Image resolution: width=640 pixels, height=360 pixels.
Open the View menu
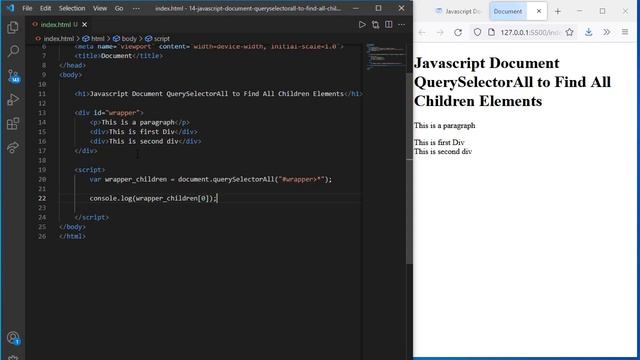[x=100, y=8]
